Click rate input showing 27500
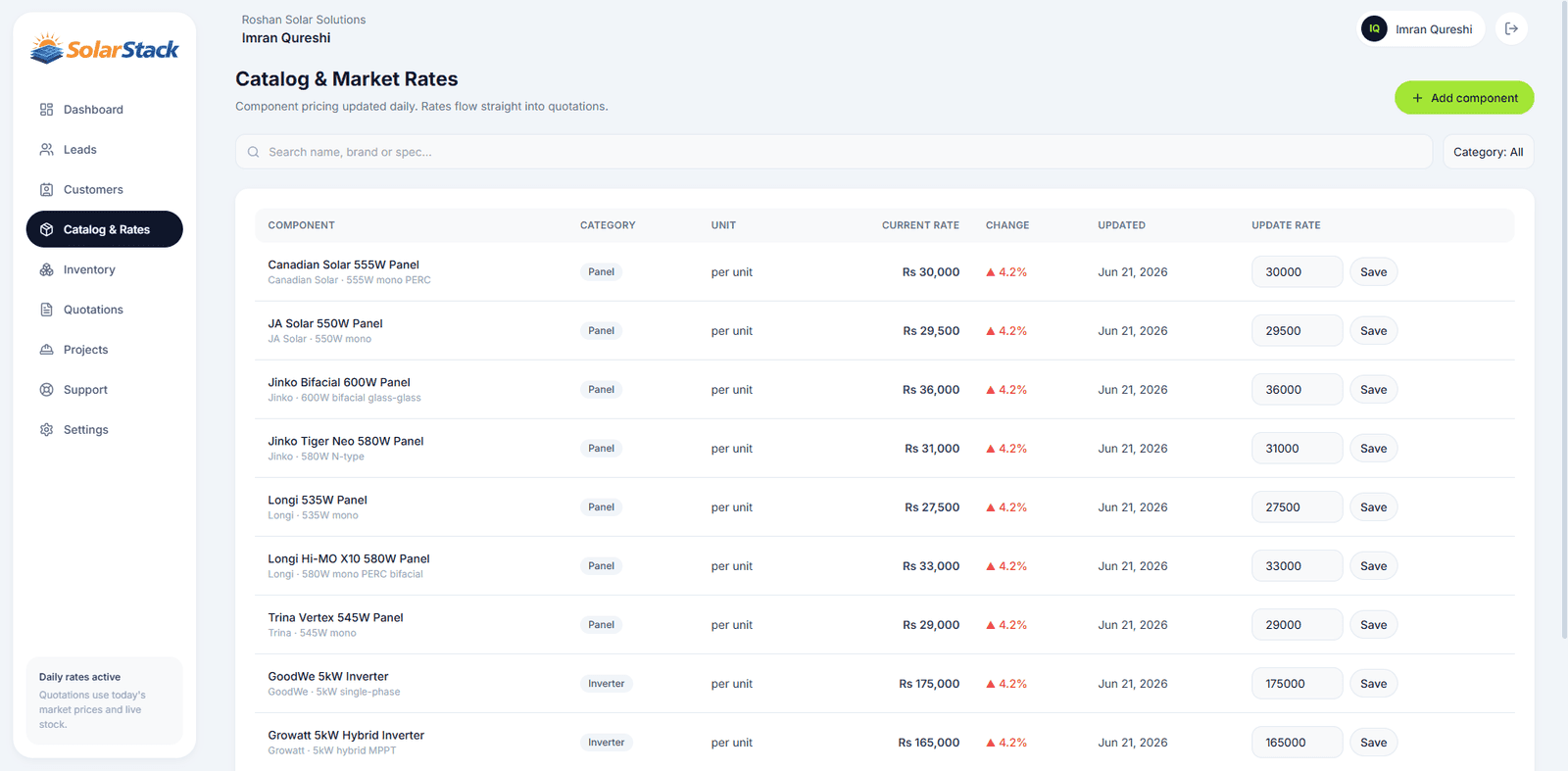The image size is (1568, 771). (x=1297, y=507)
